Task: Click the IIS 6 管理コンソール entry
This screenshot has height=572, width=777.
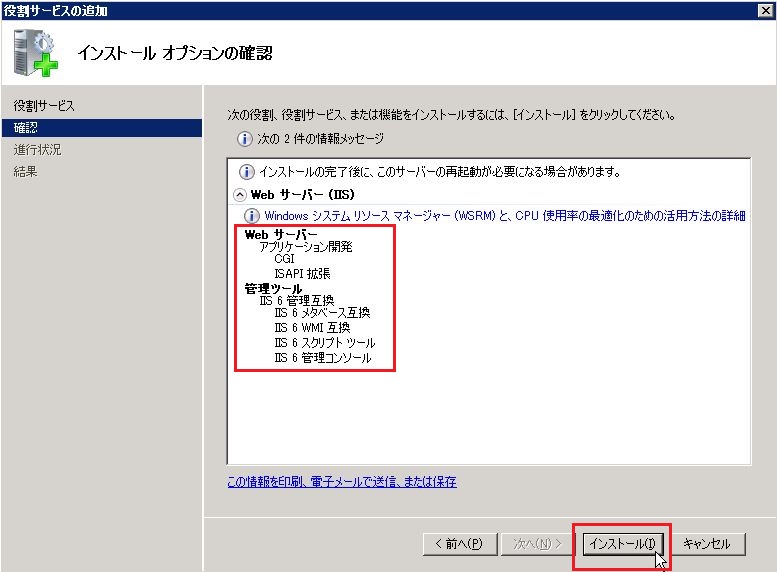Action: (323, 358)
